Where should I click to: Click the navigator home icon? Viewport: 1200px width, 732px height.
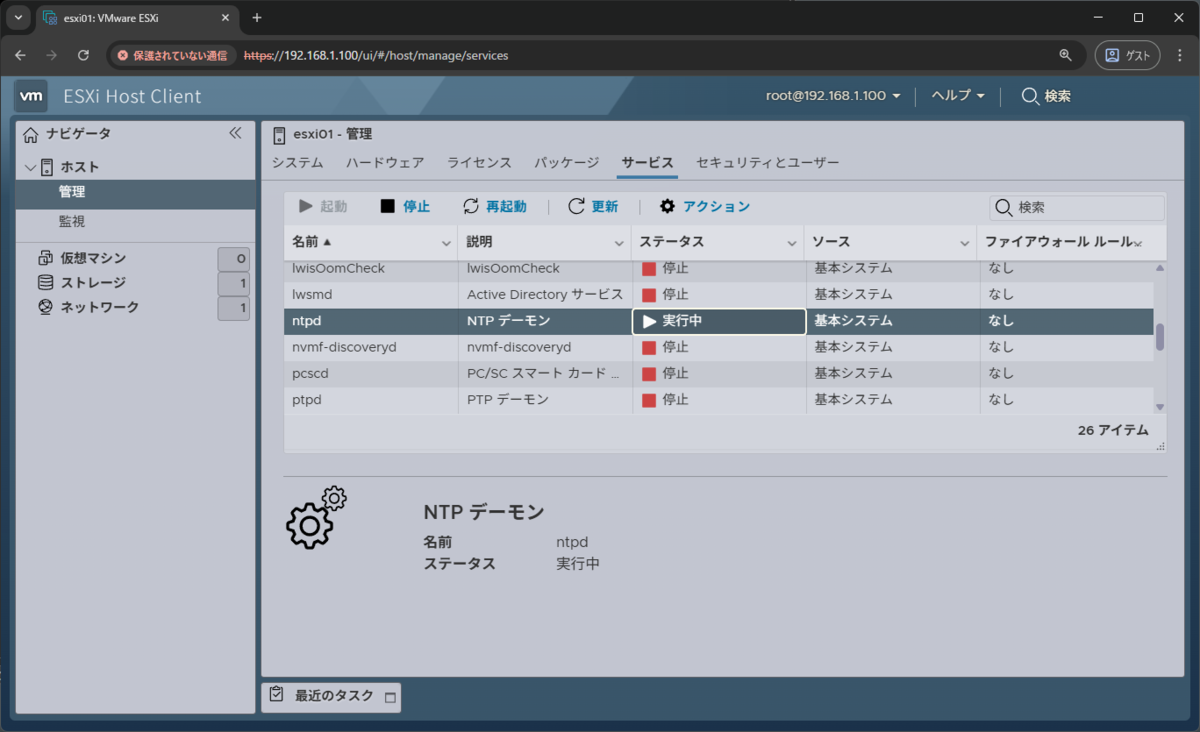31,134
